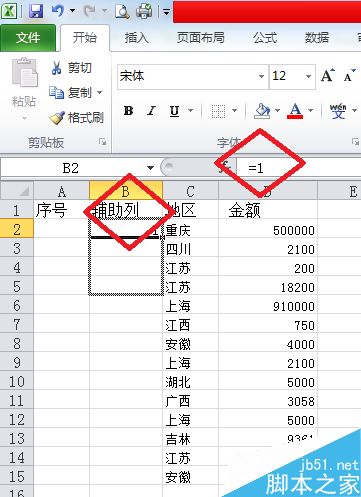
Task: Click the formula bar showing =1
Action: [299, 168]
